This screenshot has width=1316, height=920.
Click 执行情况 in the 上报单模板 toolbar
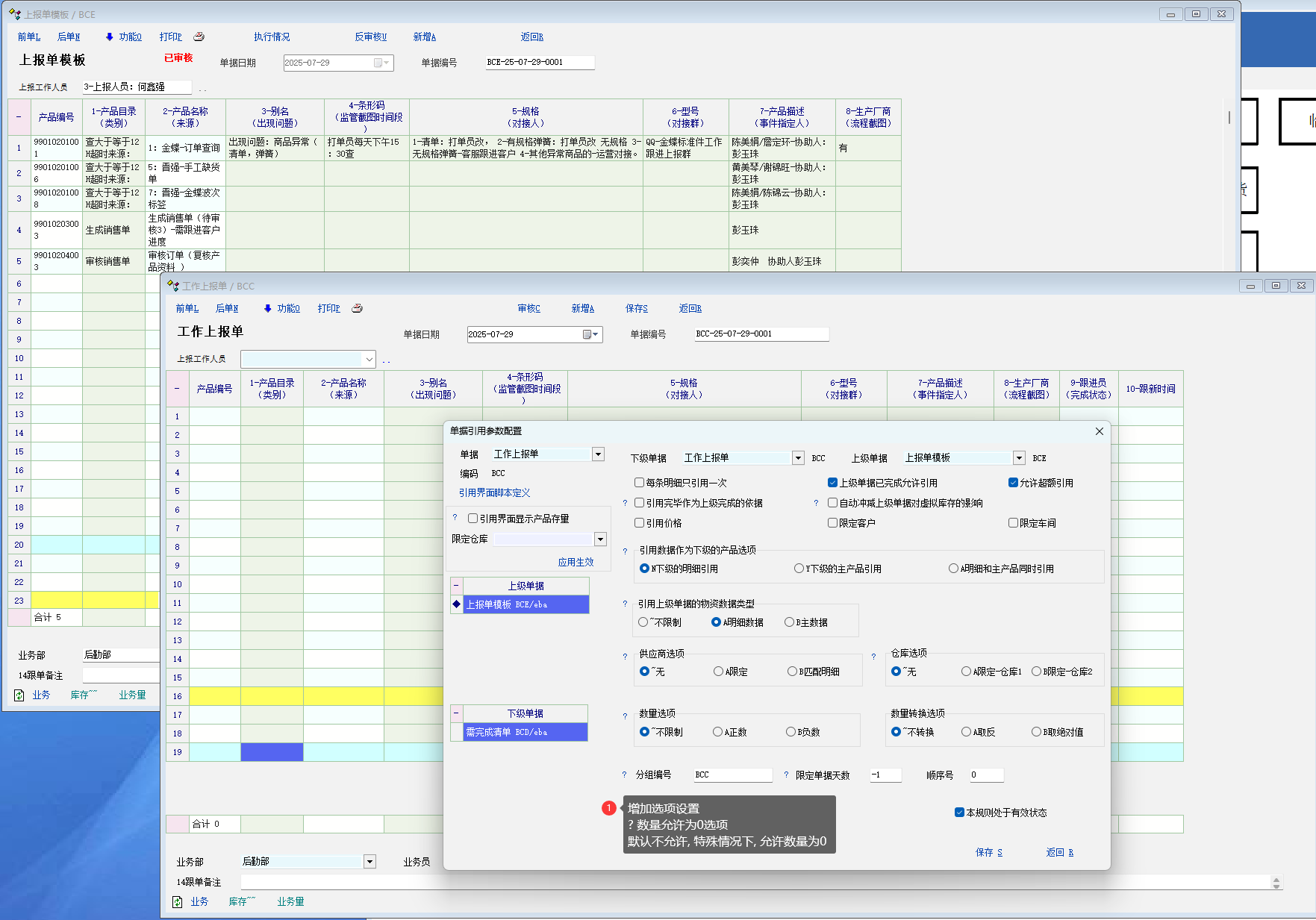click(x=272, y=37)
